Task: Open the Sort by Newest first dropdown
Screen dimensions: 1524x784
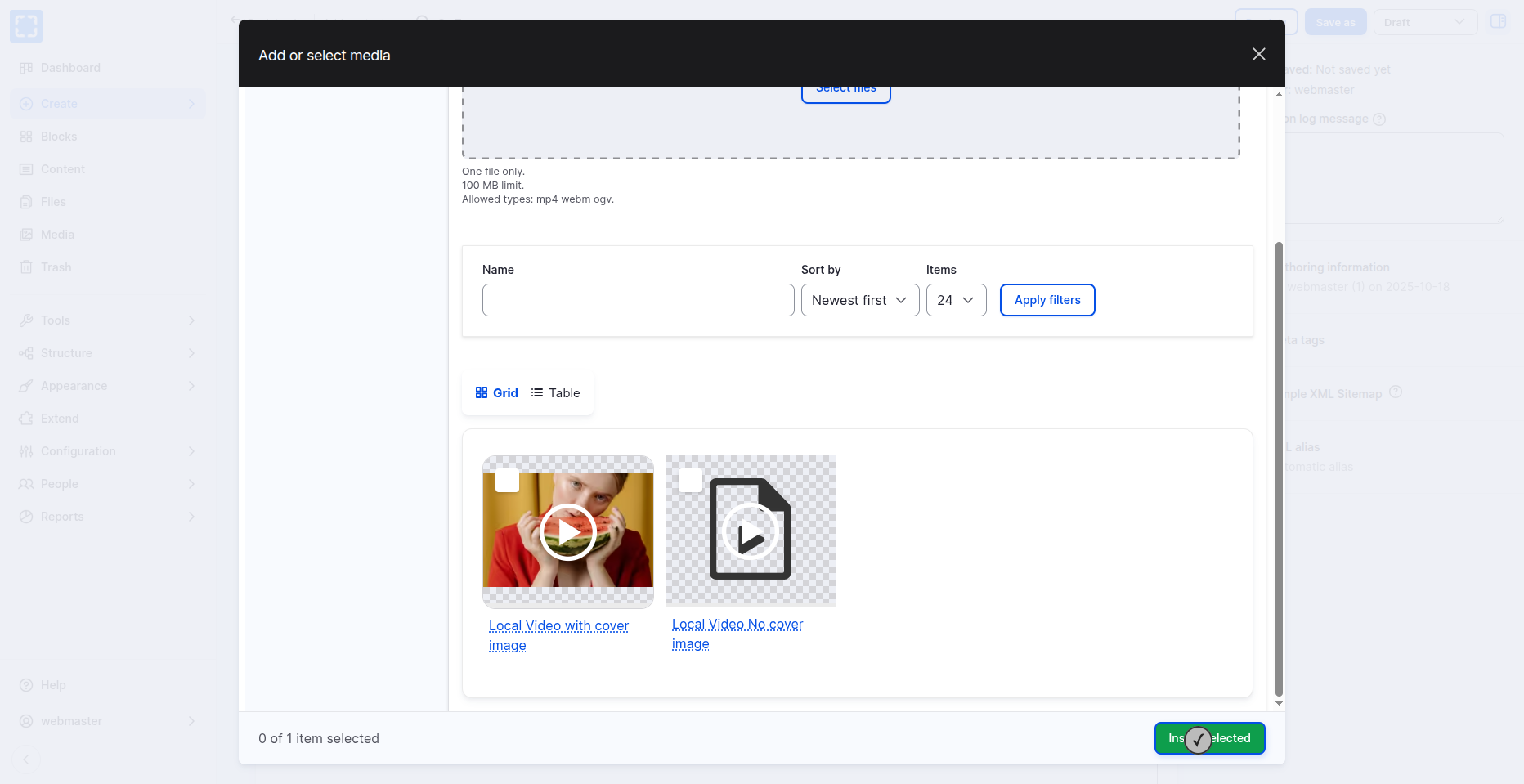Action: click(860, 300)
